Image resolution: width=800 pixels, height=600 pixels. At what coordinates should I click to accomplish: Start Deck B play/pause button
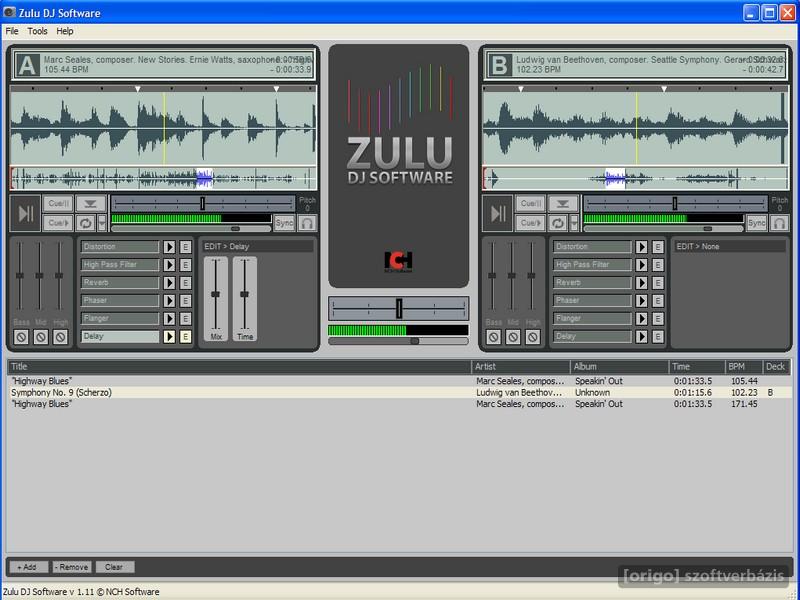coord(498,213)
